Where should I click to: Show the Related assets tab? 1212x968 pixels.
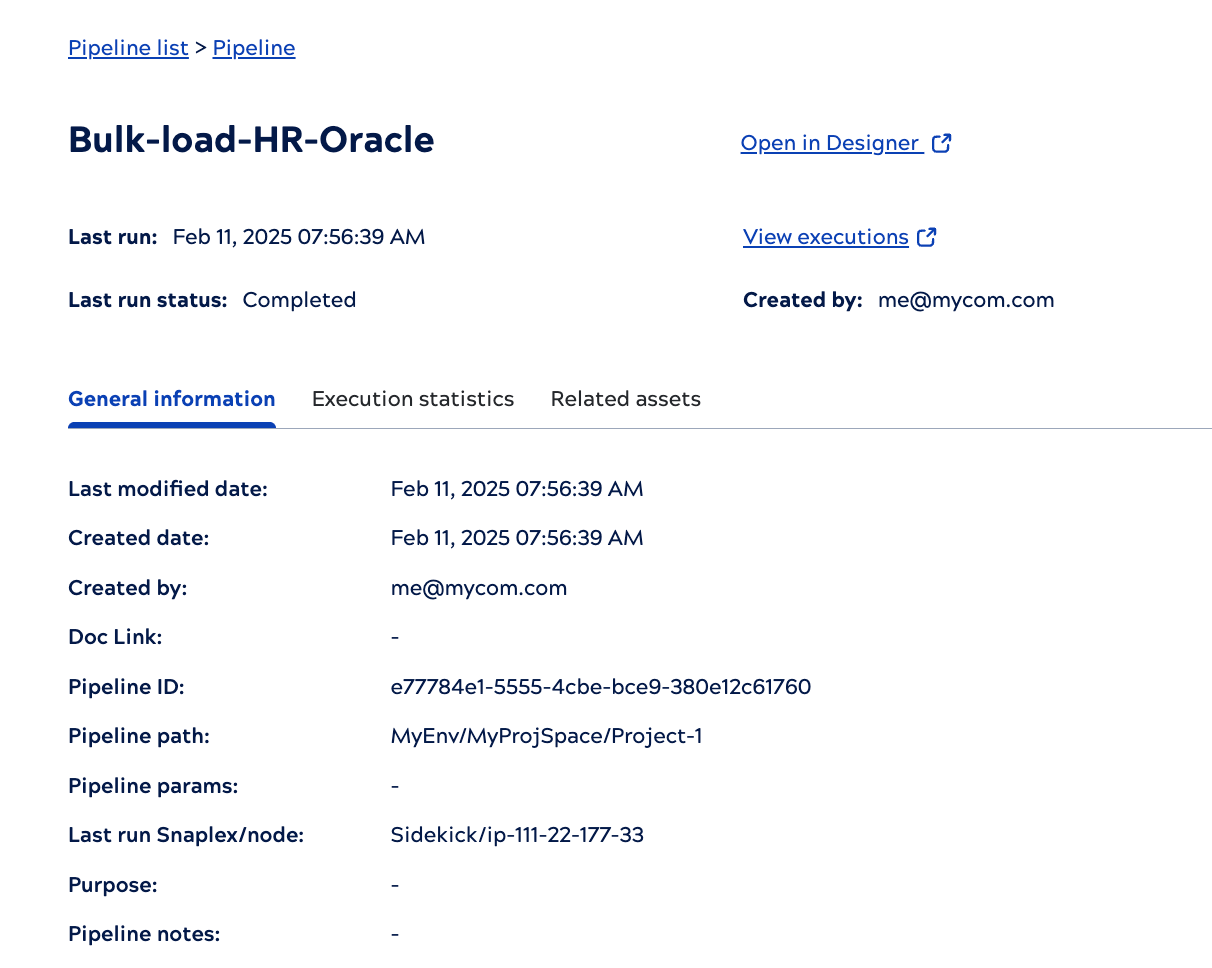point(625,399)
